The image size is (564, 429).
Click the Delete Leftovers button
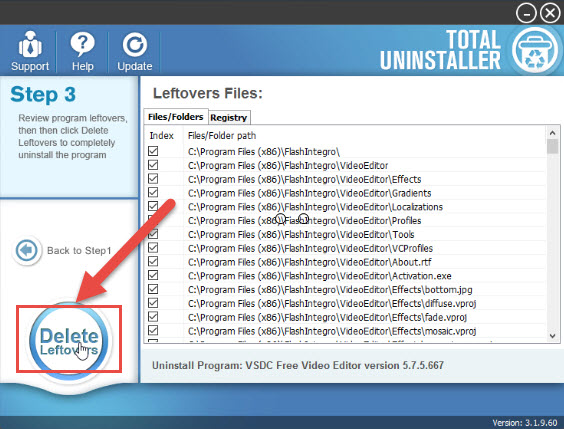(69, 340)
